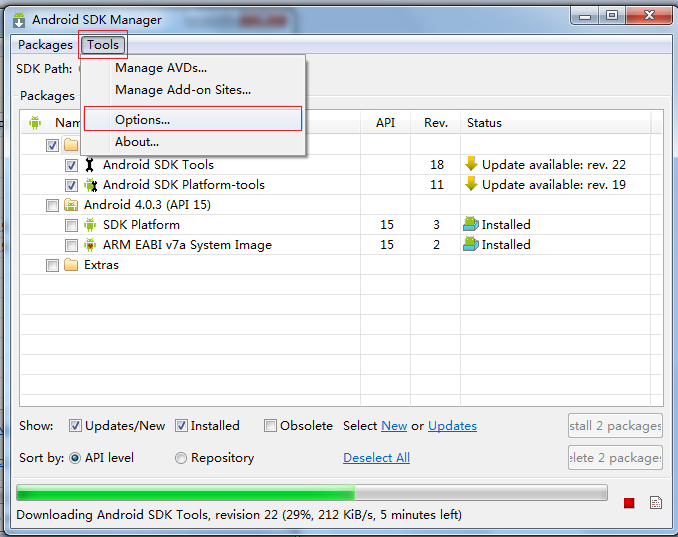Viewport: 678px width, 537px height.
Task: Click the ARM EABI System Image icon
Action: [90, 245]
